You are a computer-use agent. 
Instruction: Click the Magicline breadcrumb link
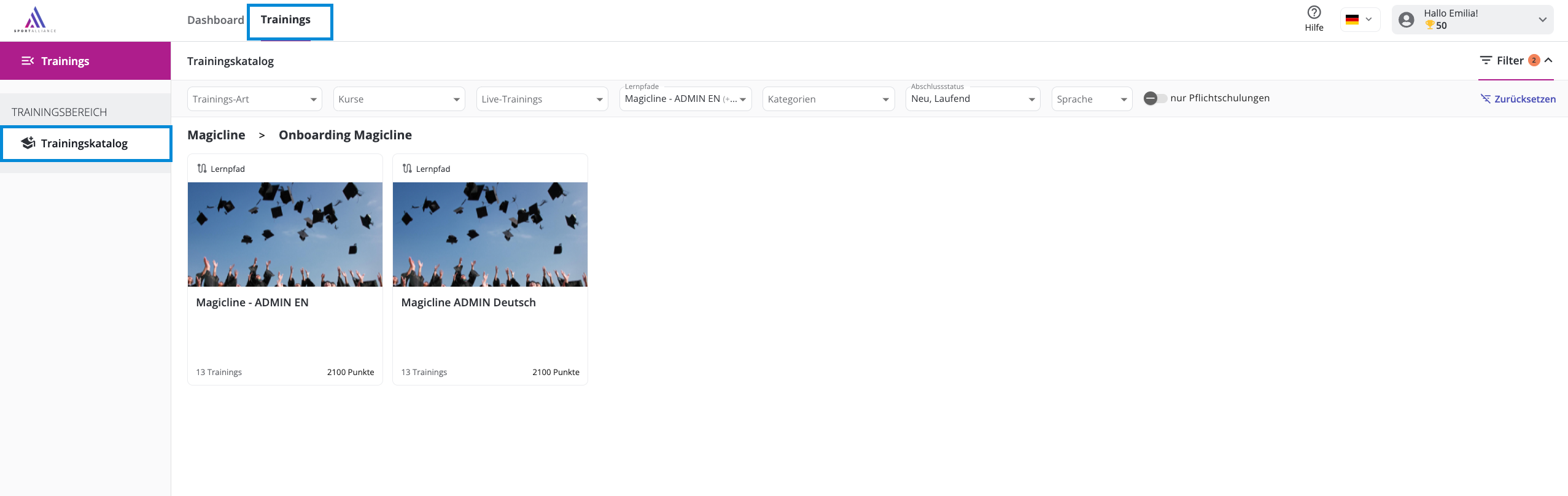pos(216,135)
